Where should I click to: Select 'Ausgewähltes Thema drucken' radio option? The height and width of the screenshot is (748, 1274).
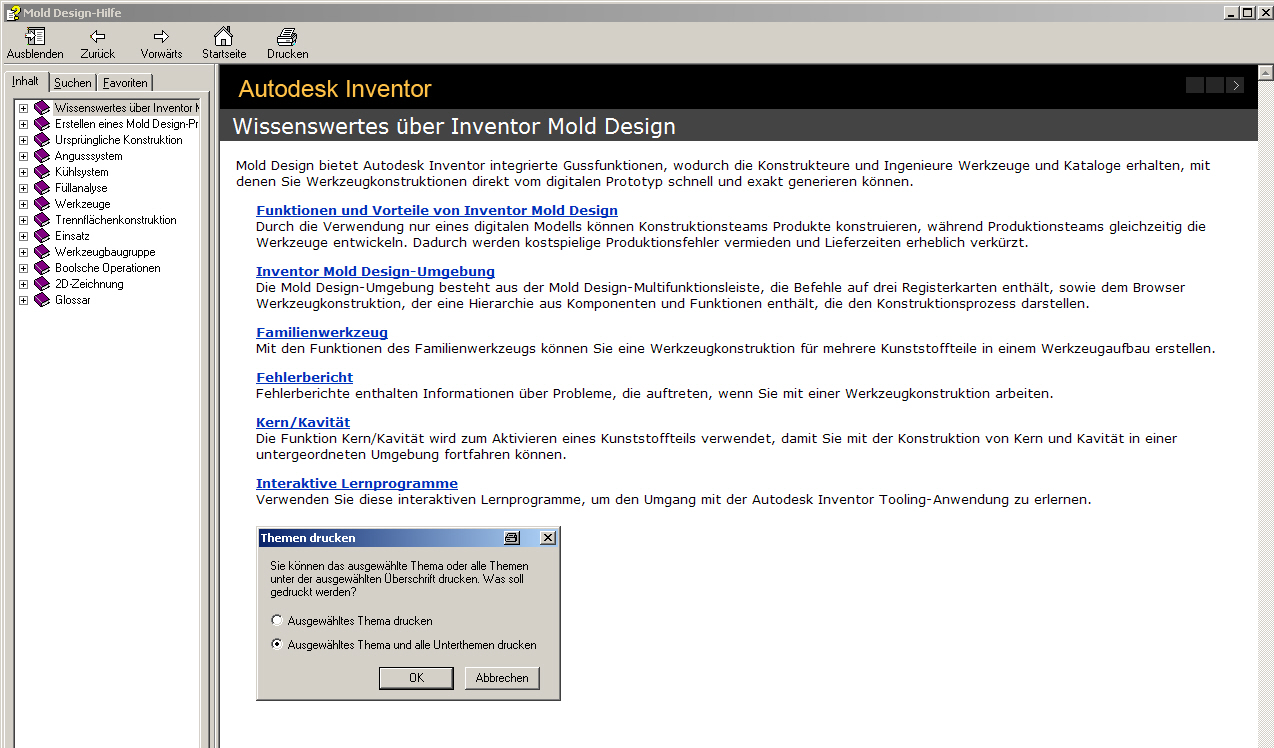277,621
